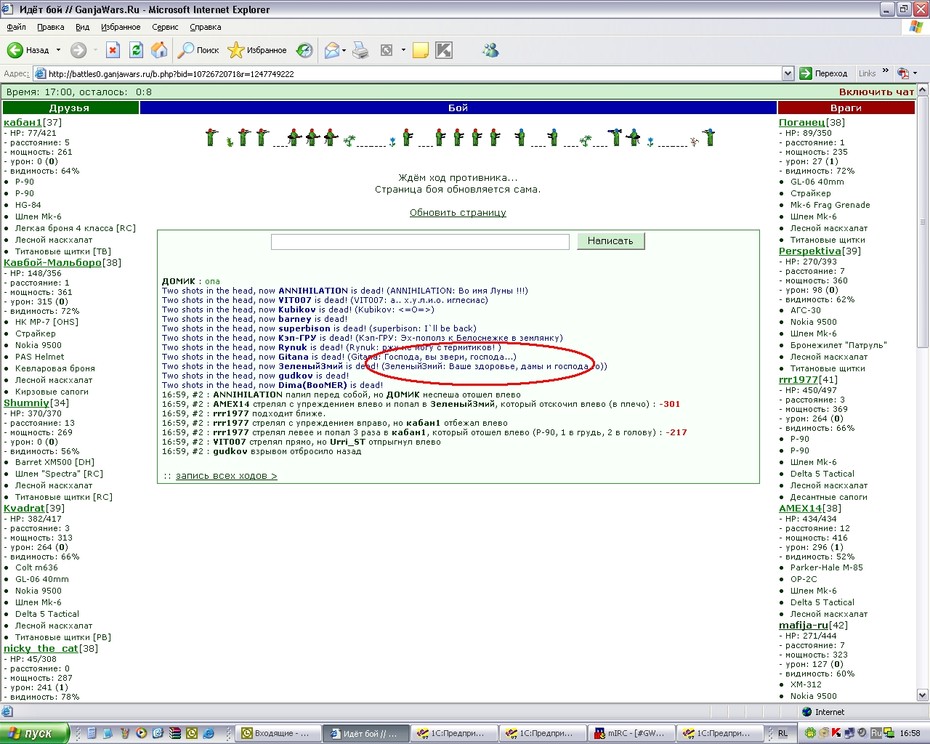Click the Написать button

click(x=610, y=241)
